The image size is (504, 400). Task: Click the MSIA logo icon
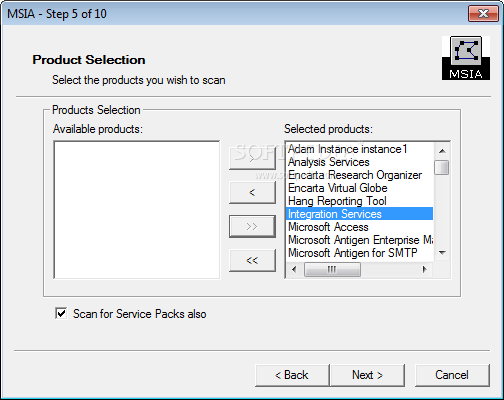tap(466, 58)
